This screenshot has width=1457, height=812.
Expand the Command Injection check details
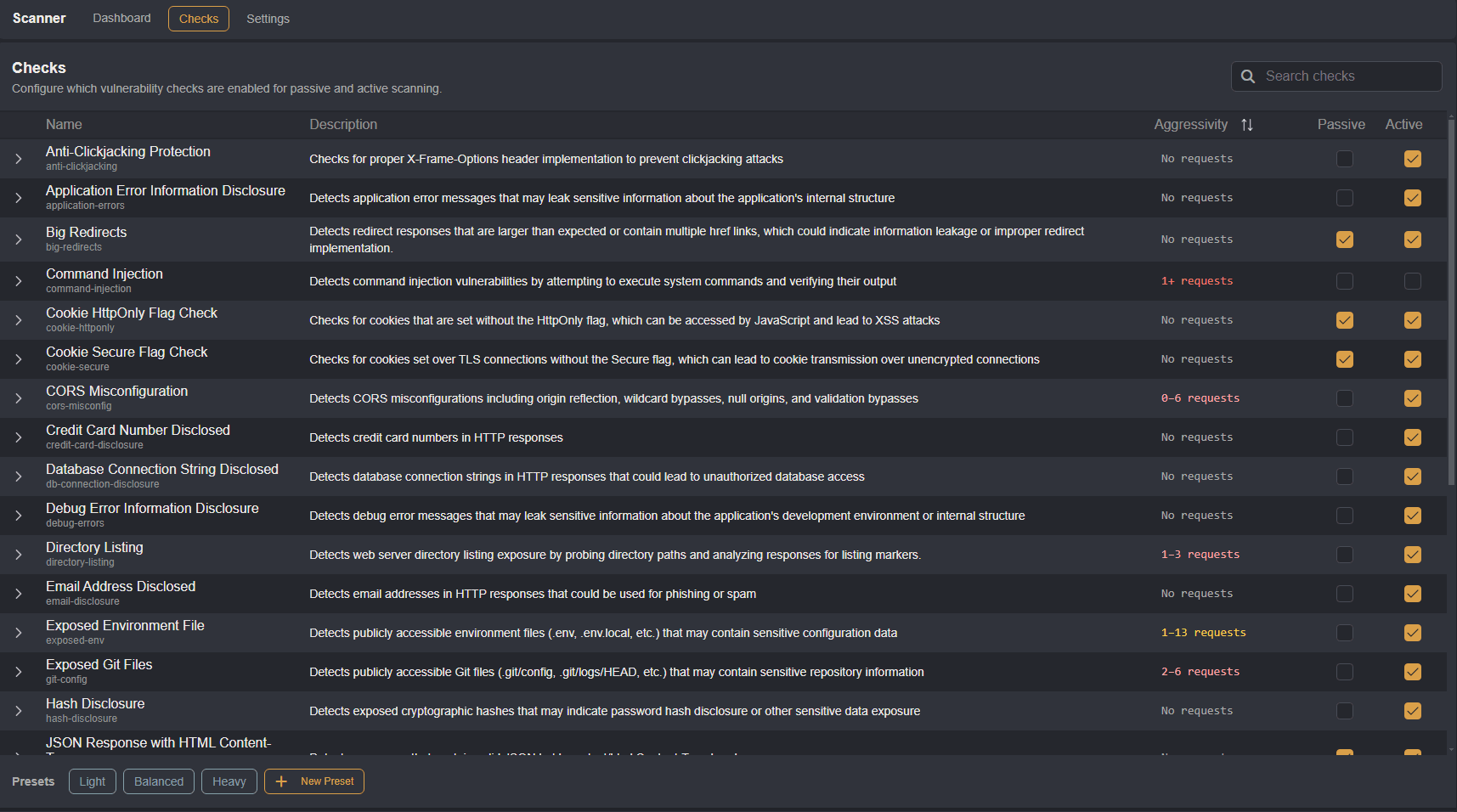(18, 281)
